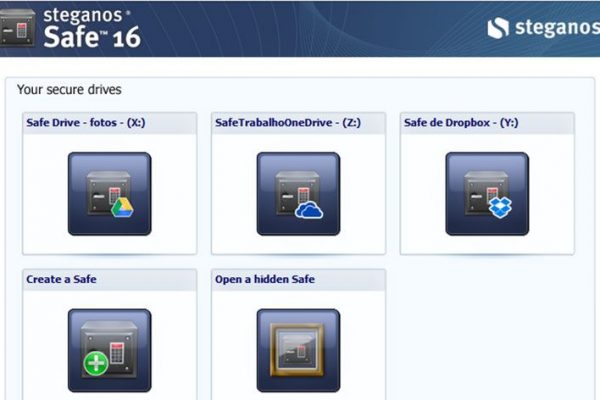Image resolution: width=600 pixels, height=400 pixels.
Task: Click the 'Create a Safe' label
Action: (x=61, y=279)
